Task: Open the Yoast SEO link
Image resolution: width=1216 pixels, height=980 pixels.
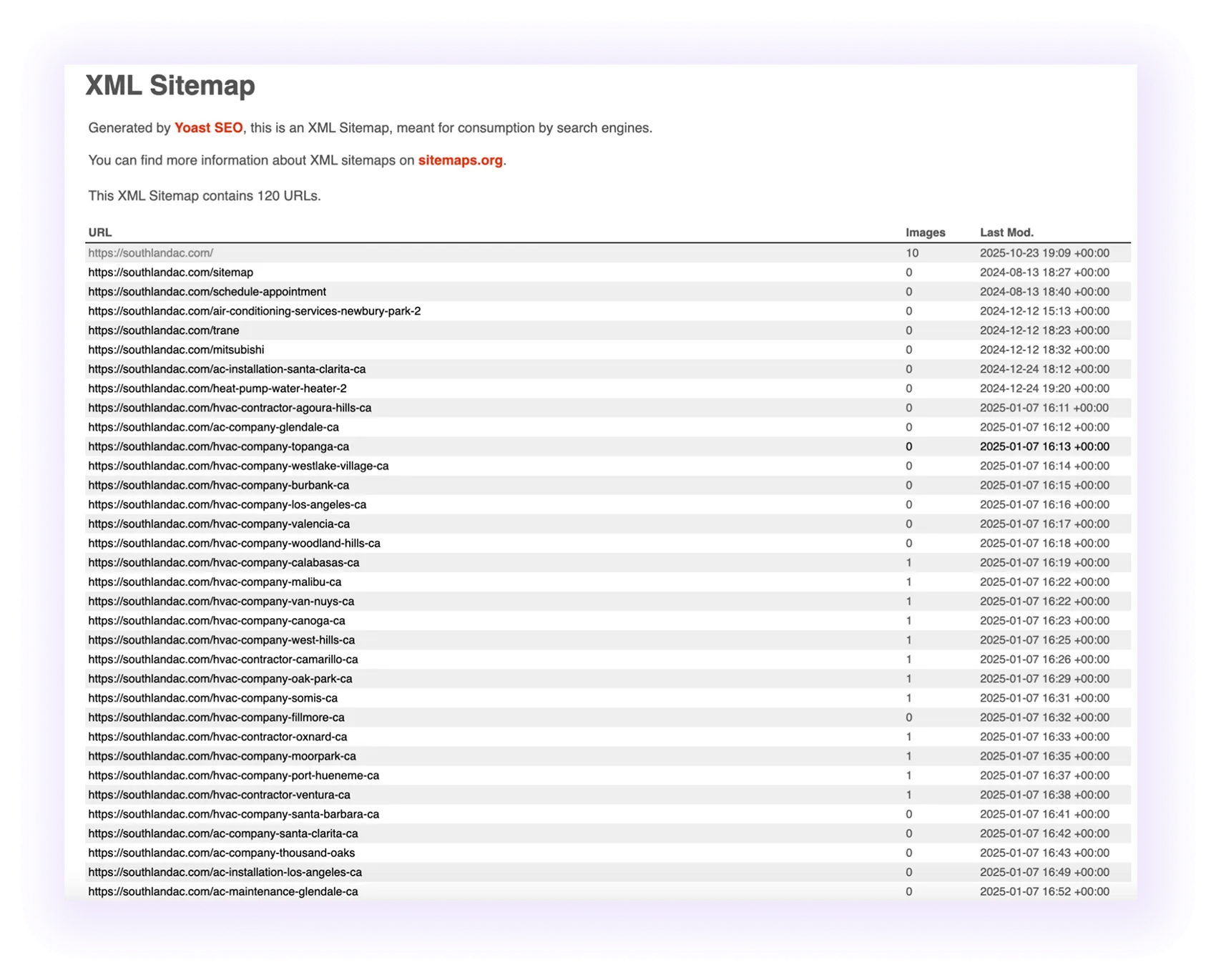Action: click(x=209, y=128)
